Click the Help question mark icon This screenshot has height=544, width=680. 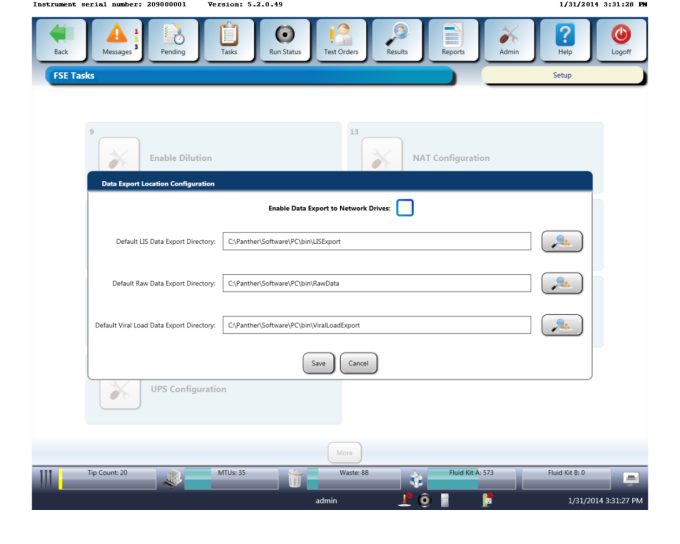click(565, 38)
